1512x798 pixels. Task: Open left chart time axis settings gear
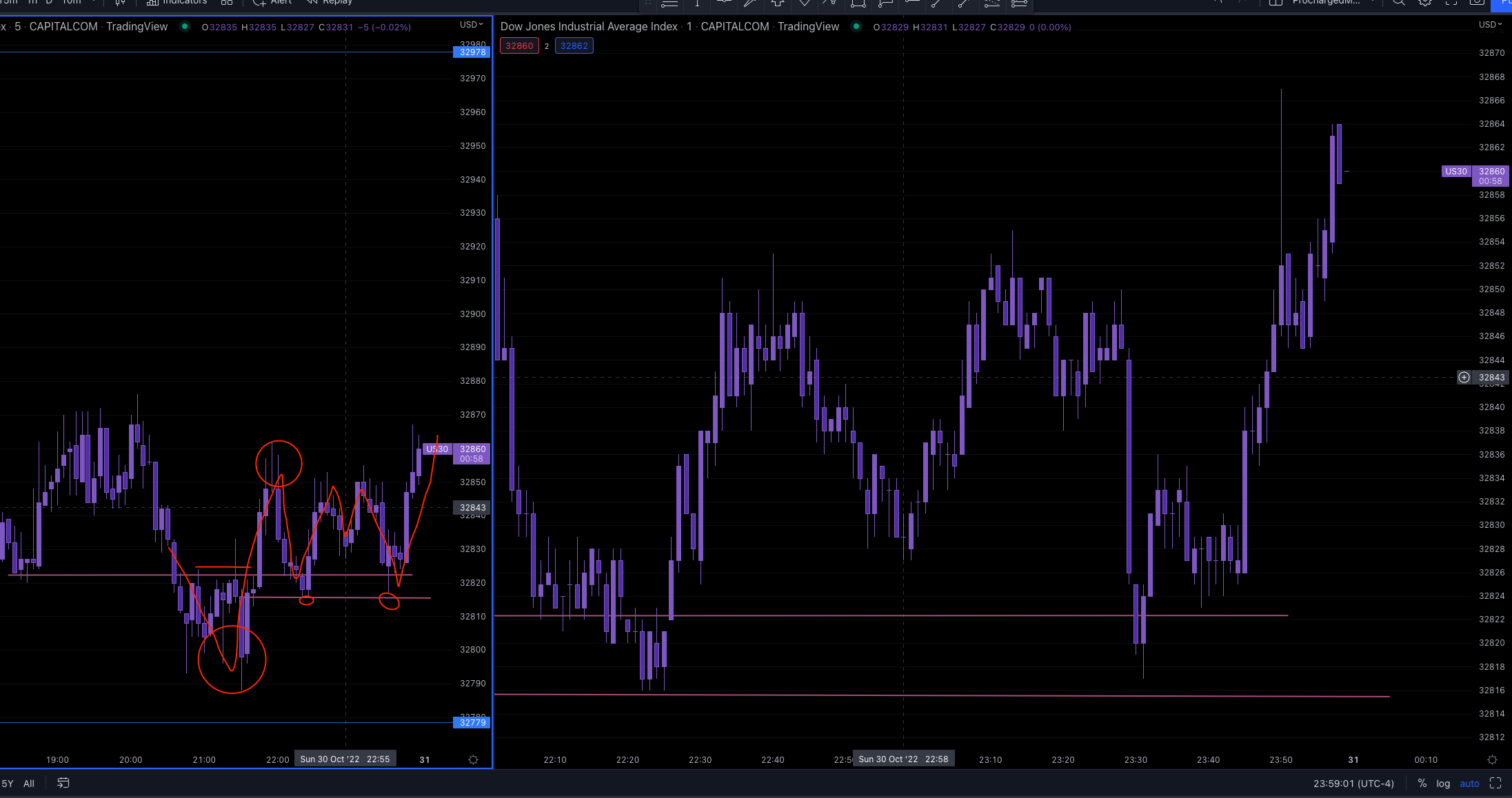tap(473, 759)
